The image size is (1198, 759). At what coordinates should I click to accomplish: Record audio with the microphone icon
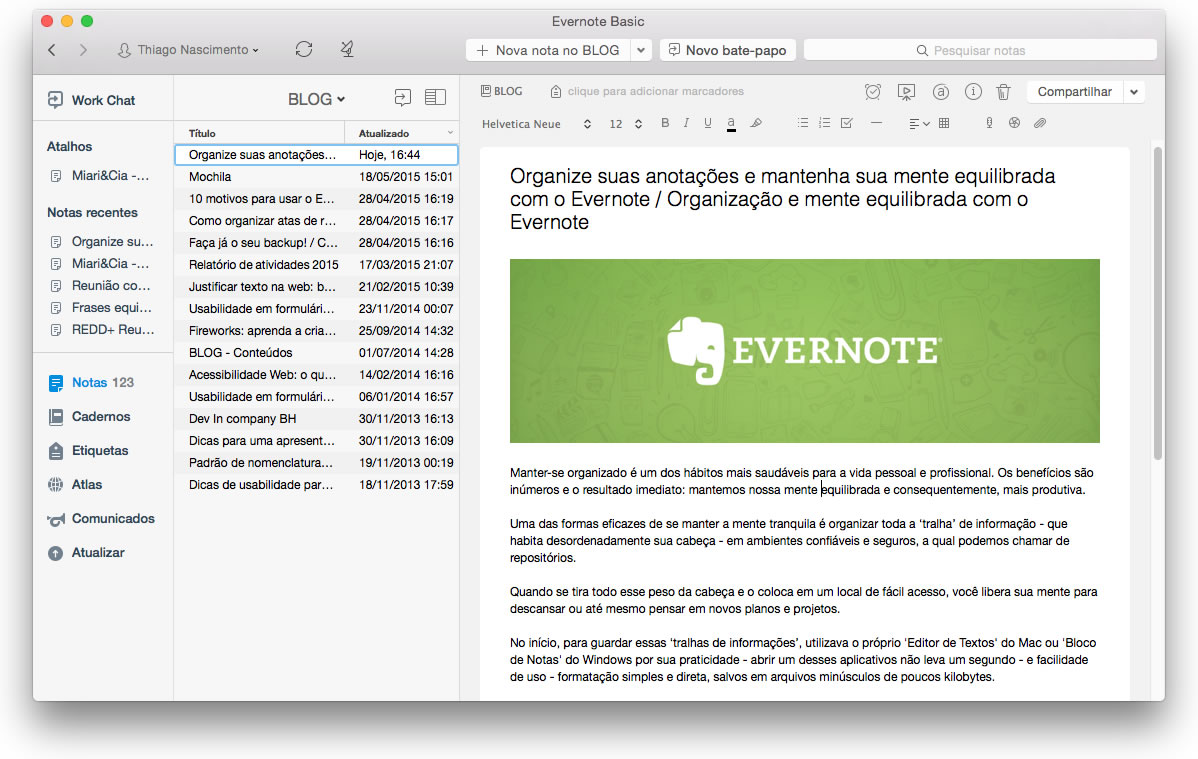[x=989, y=124]
